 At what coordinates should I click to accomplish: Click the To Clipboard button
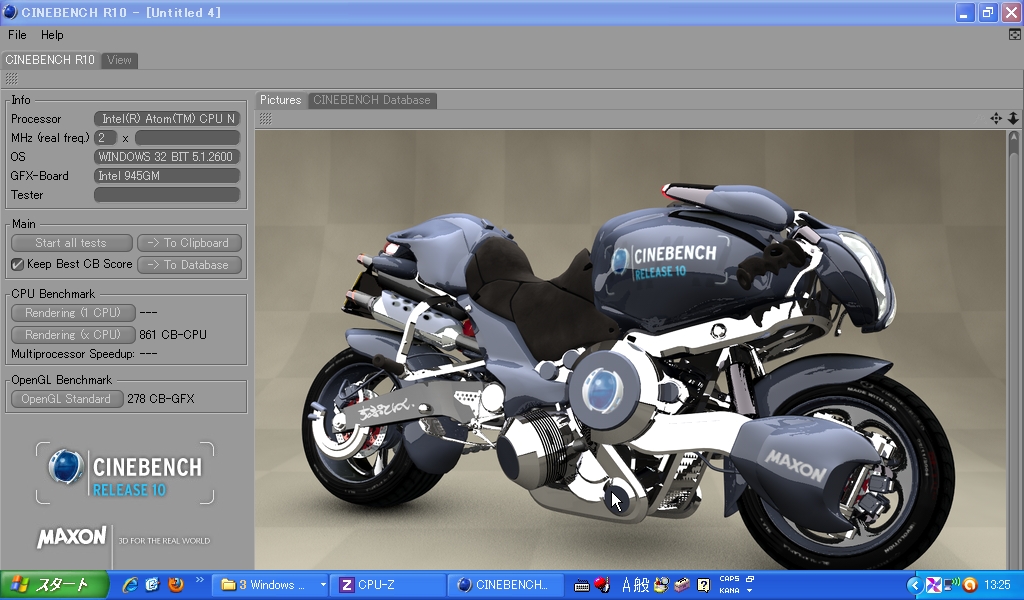(x=189, y=243)
